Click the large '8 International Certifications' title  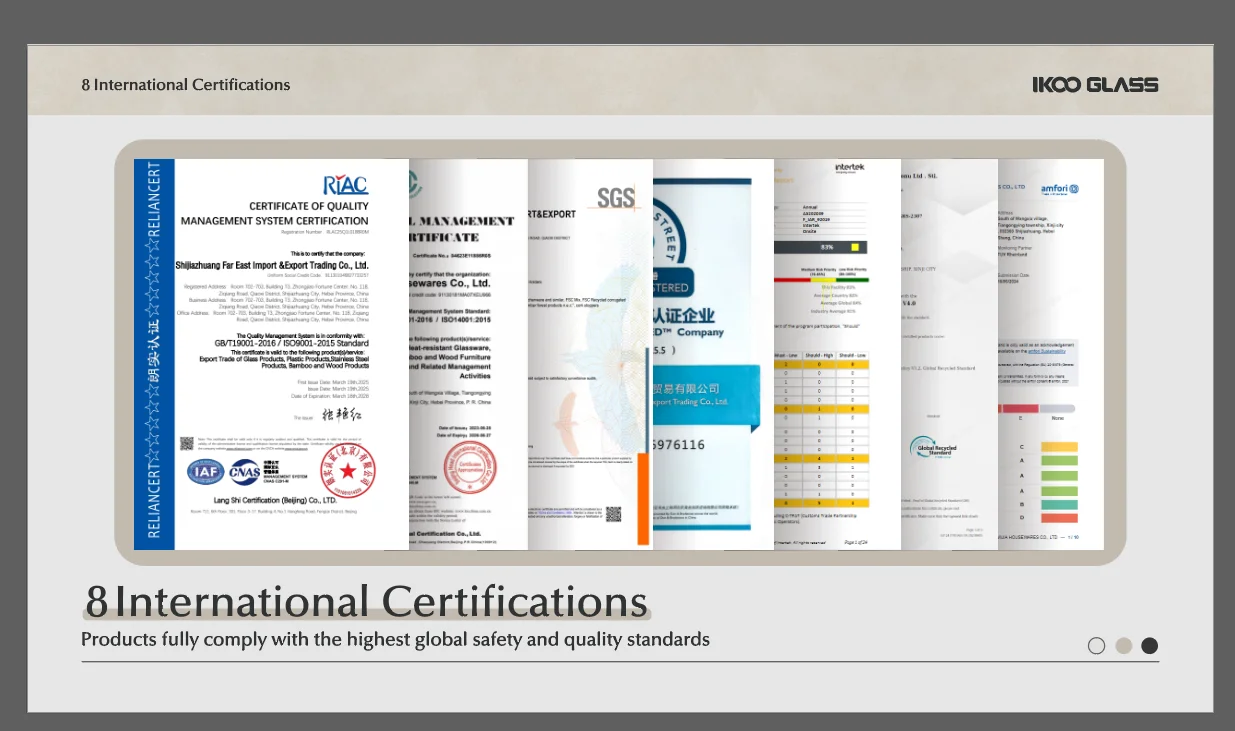point(366,602)
